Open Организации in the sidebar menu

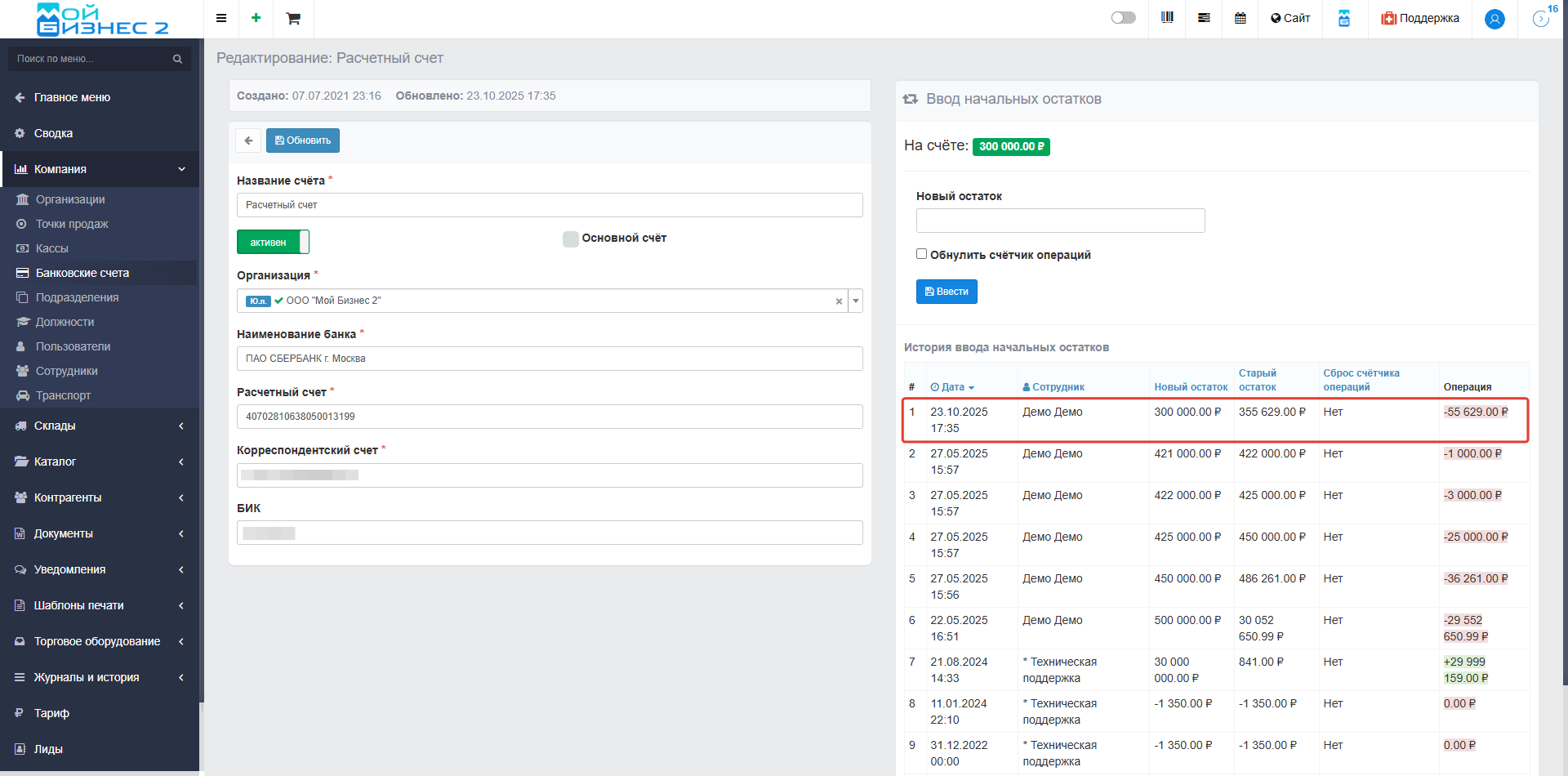pyautogui.click(x=70, y=199)
